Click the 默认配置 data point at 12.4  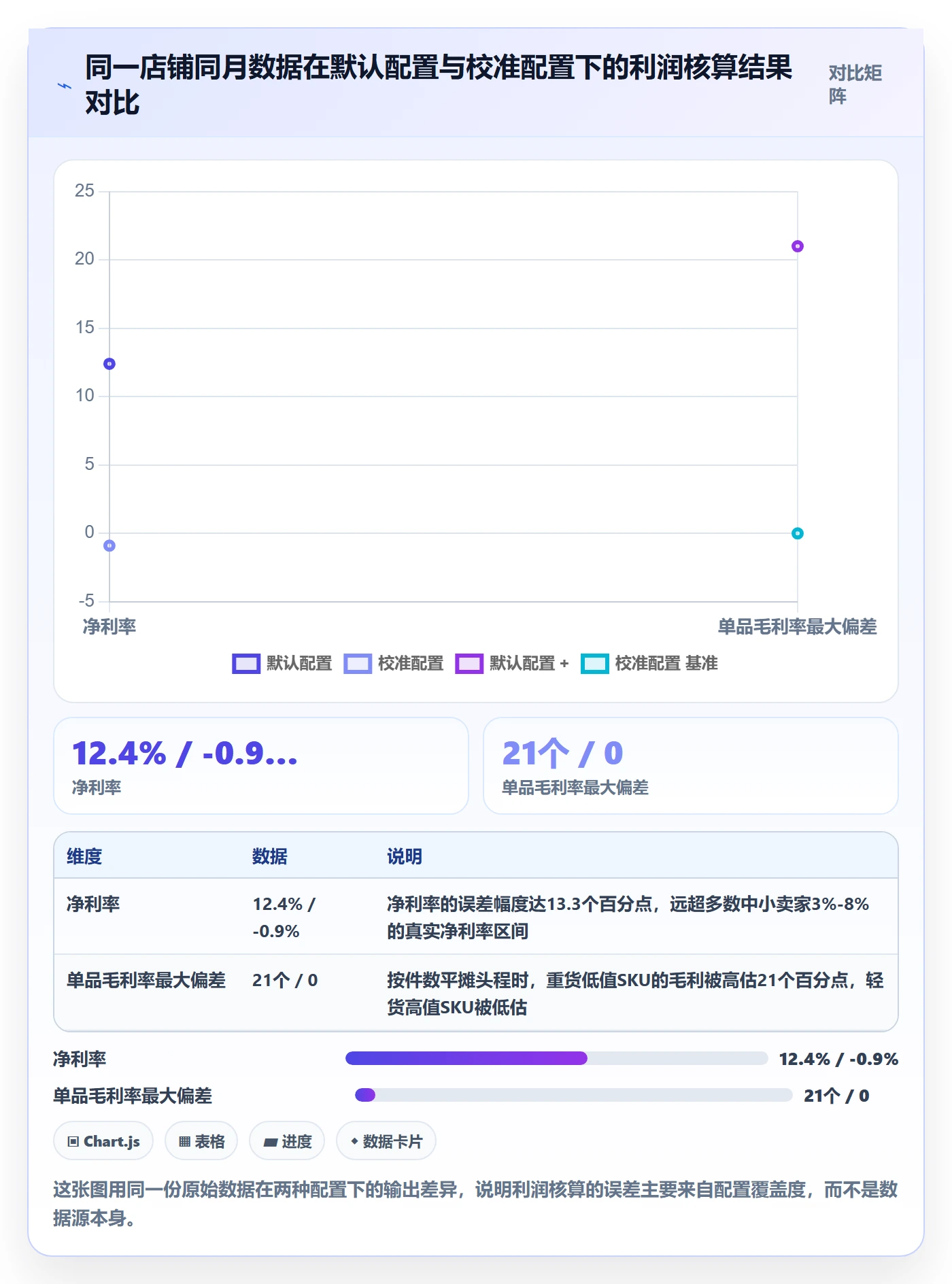point(109,364)
